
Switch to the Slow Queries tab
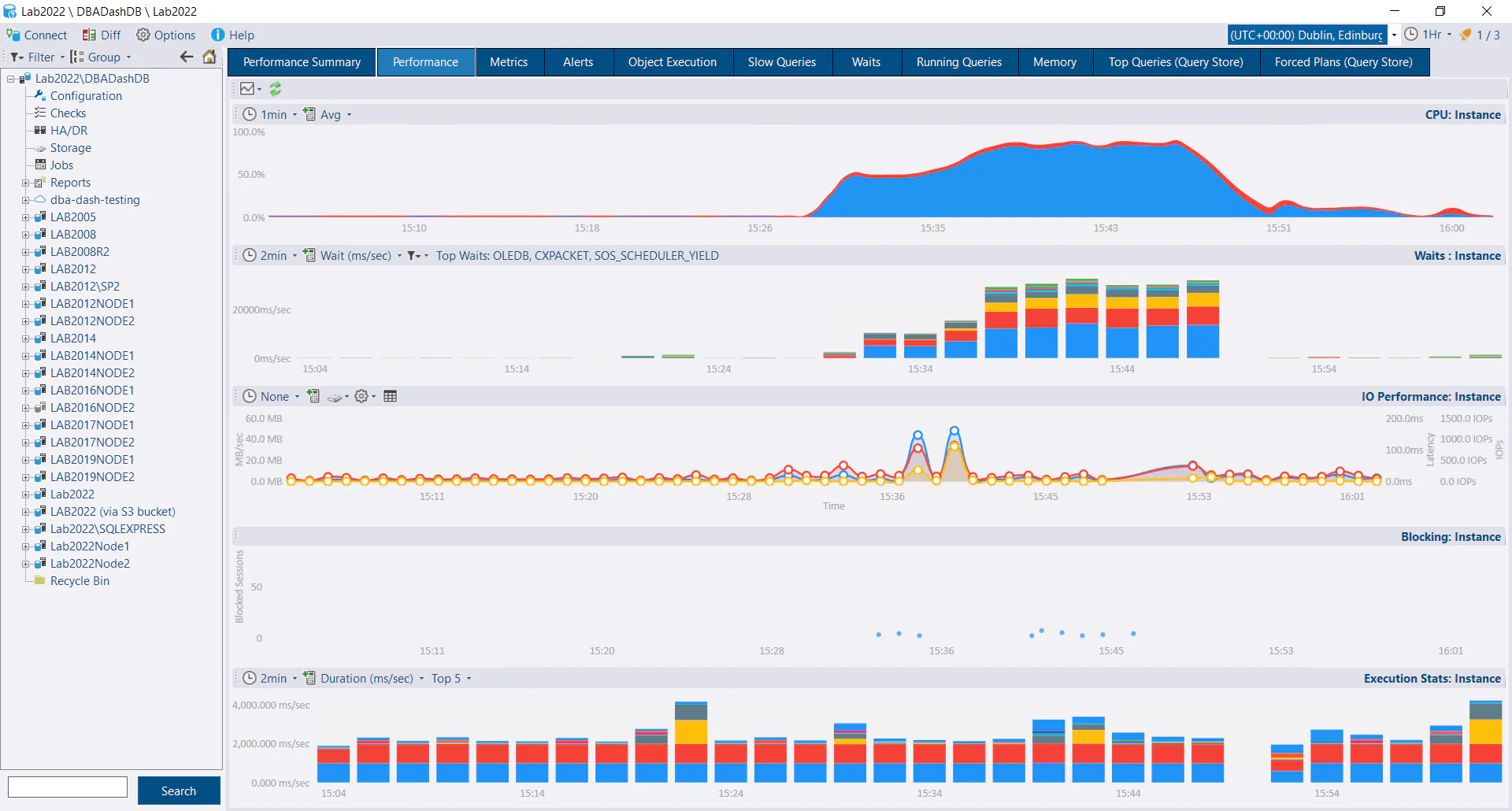click(x=781, y=62)
